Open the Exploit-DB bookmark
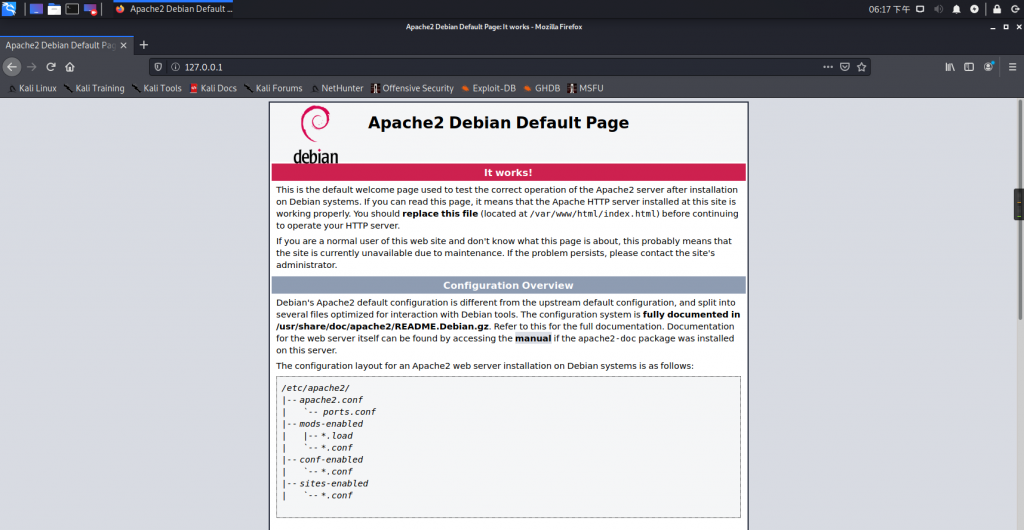Screen dimensions: 1024x530 (x=488, y=88)
